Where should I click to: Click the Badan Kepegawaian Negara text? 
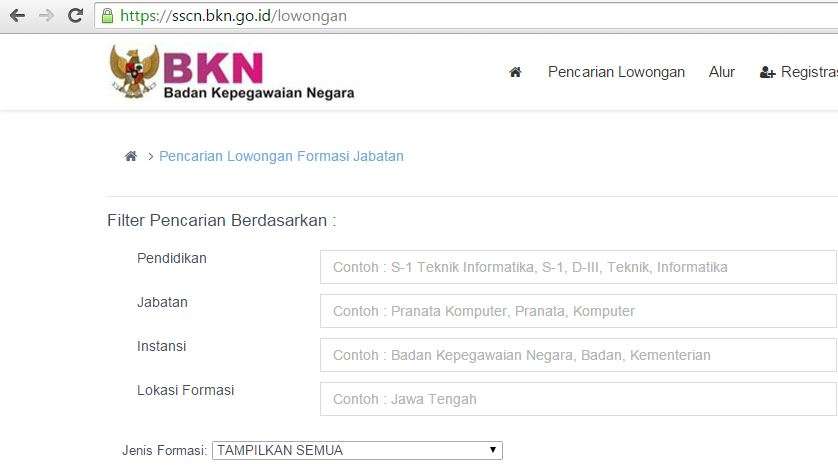point(259,93)
